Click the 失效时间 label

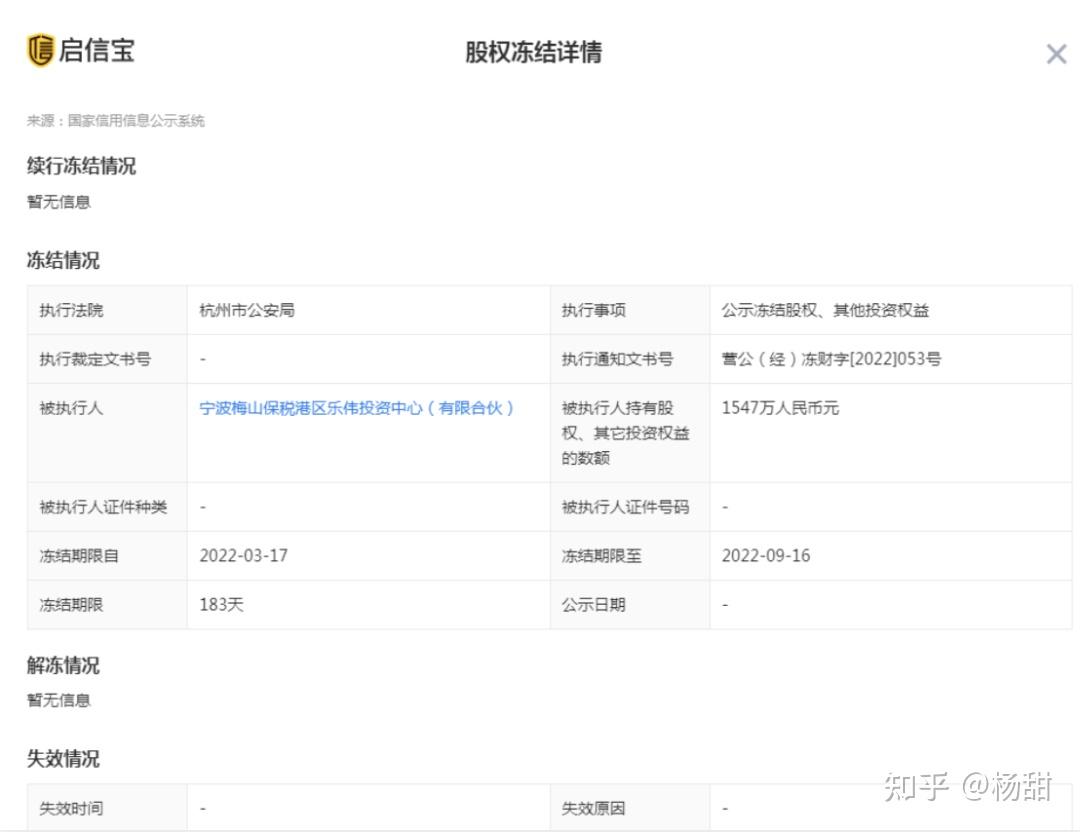pyautogui.click(x=71, y=808)
